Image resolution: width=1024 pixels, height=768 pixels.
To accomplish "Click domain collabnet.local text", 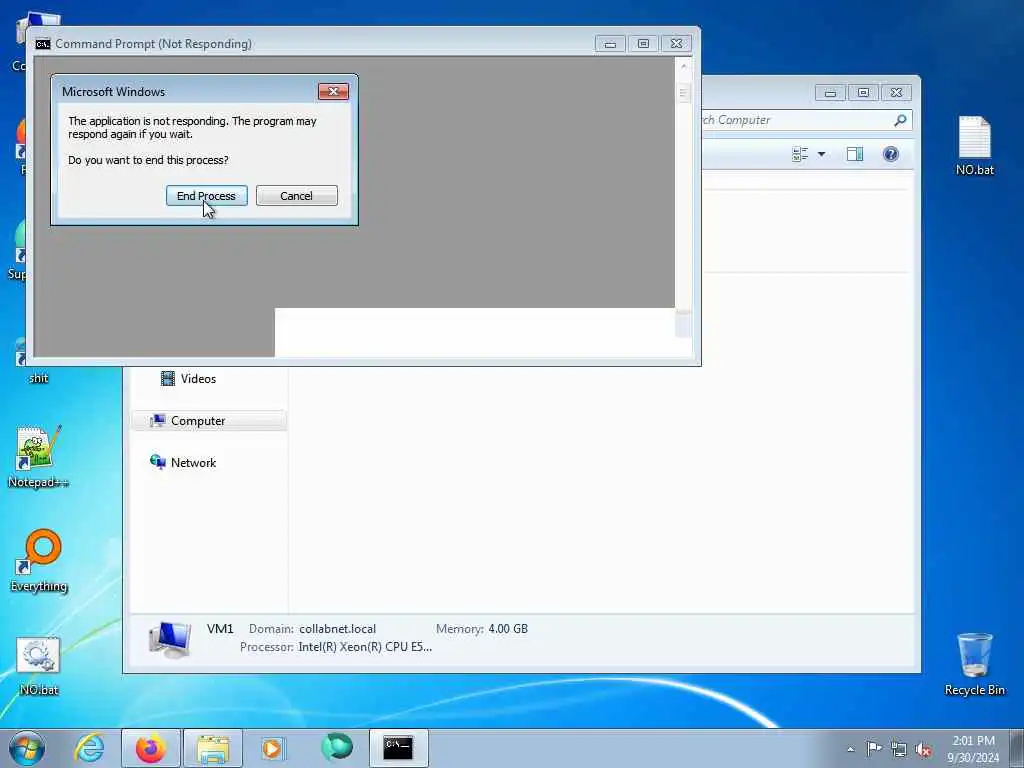I will (x=338, y=629).
